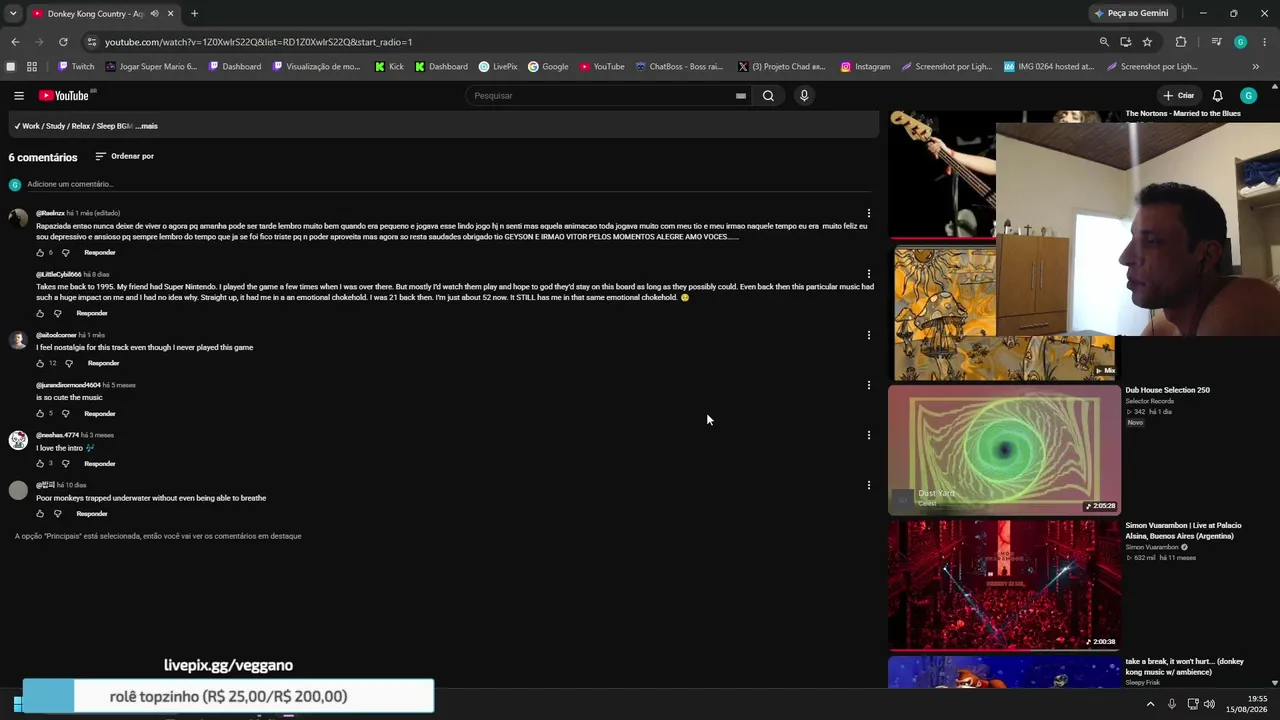Dislike the 'Poor monkeys trapped underwater' comment
This screenshot has width=1280, height=720.
[x=57, y=514]
